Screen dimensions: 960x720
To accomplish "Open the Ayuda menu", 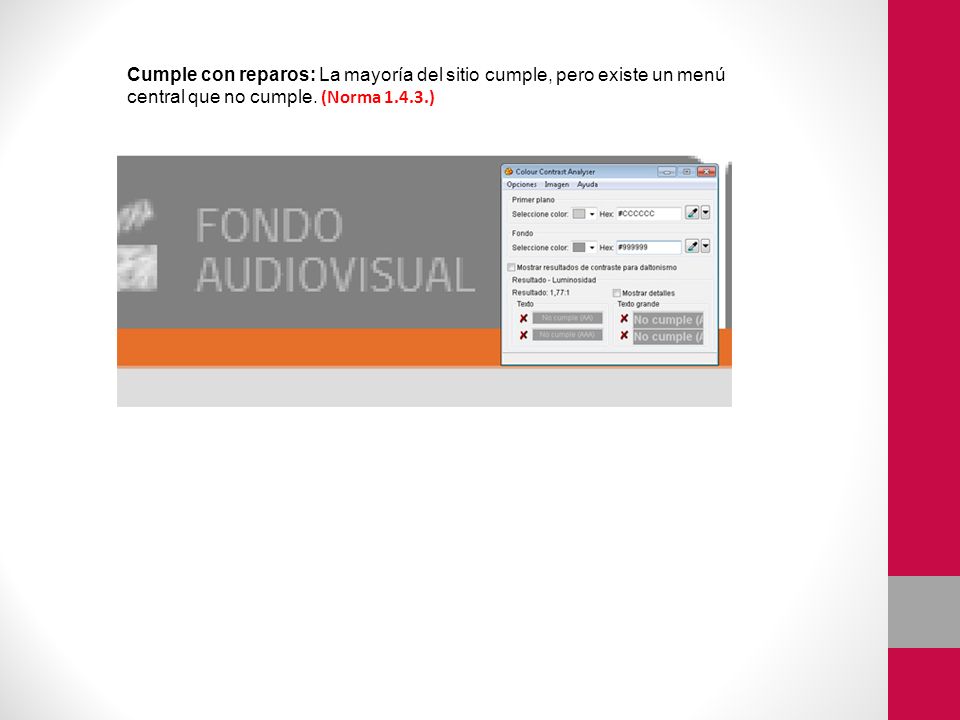I will pos(587,184).
